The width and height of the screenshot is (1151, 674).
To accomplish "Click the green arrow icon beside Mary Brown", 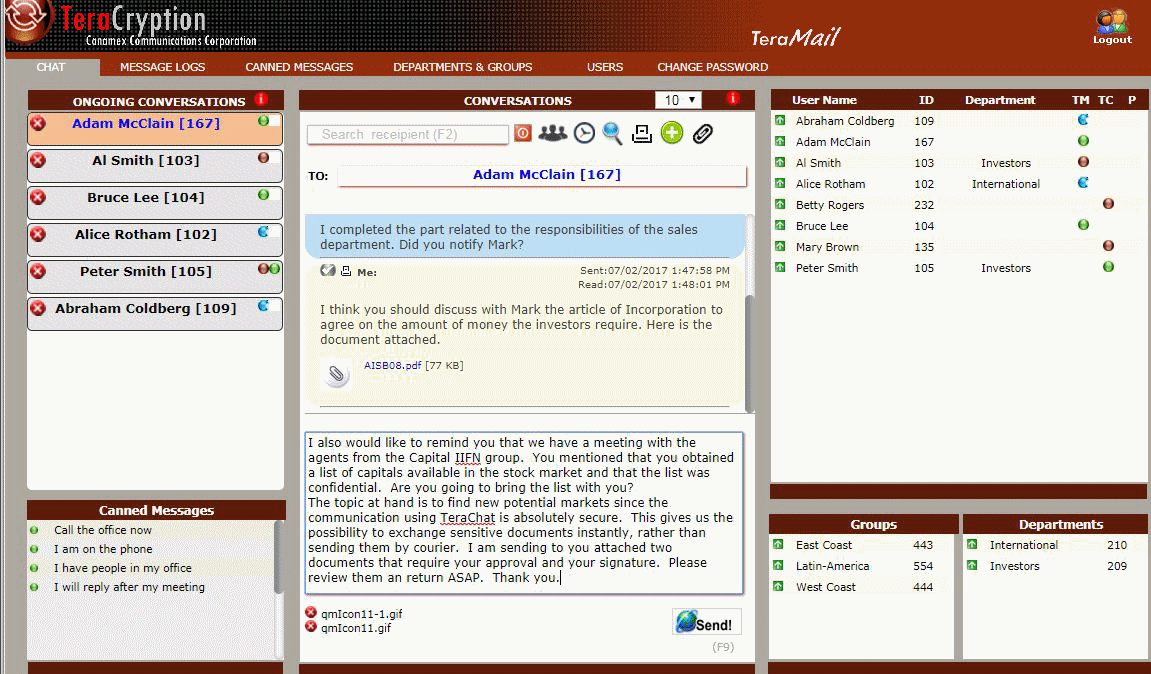I will coord(780,247).
